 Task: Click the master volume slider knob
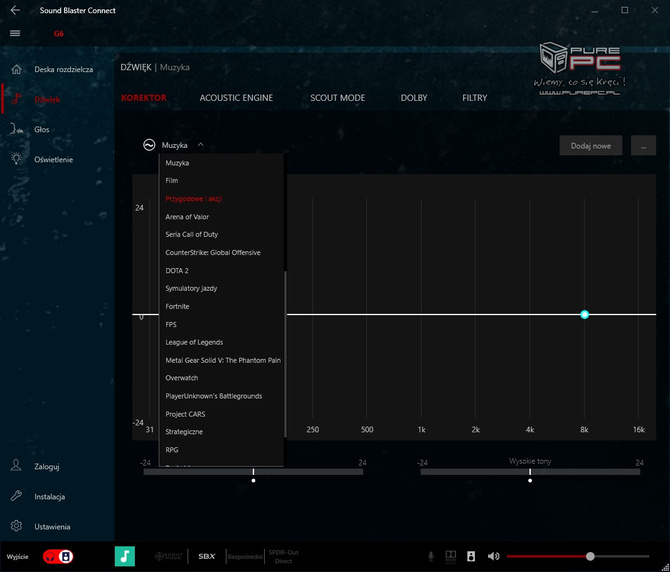pyautogui.click(x=590, y=556)
